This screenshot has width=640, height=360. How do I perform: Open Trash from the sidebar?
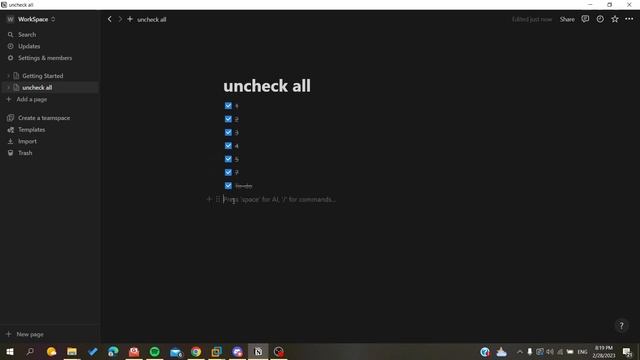[25, 153]
